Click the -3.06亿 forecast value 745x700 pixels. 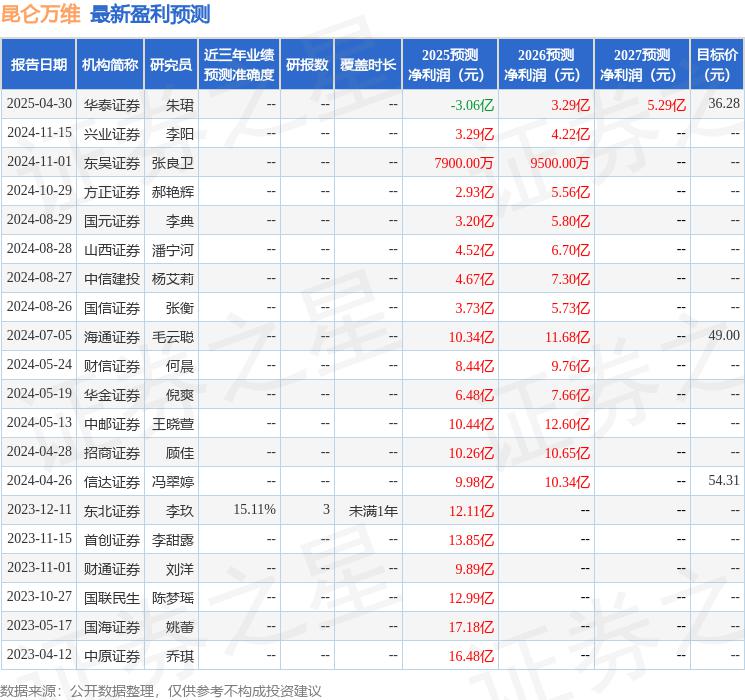[x=472, y=105]
